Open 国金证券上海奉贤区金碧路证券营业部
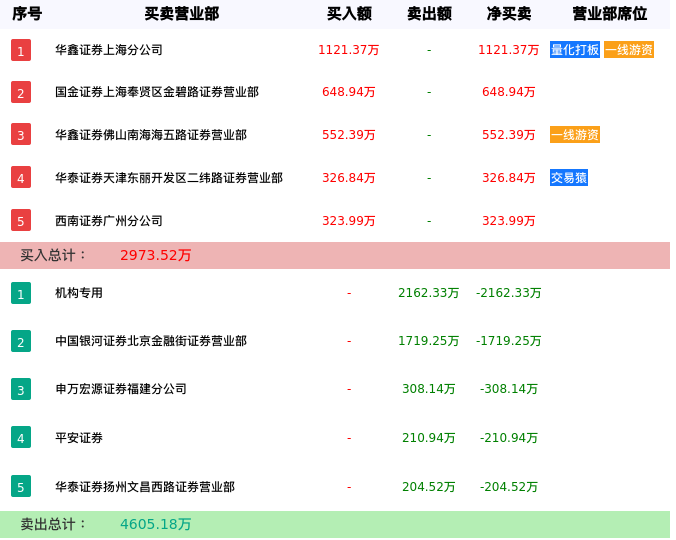This screenshot has height=540, width=676. click(x=157, y=92)
